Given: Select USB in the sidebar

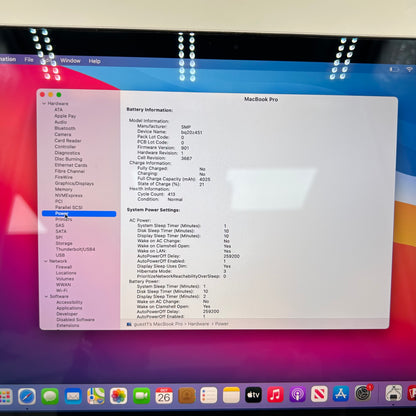Looking at the screenshot, I should pyautogui.click(x=60, y=255).
